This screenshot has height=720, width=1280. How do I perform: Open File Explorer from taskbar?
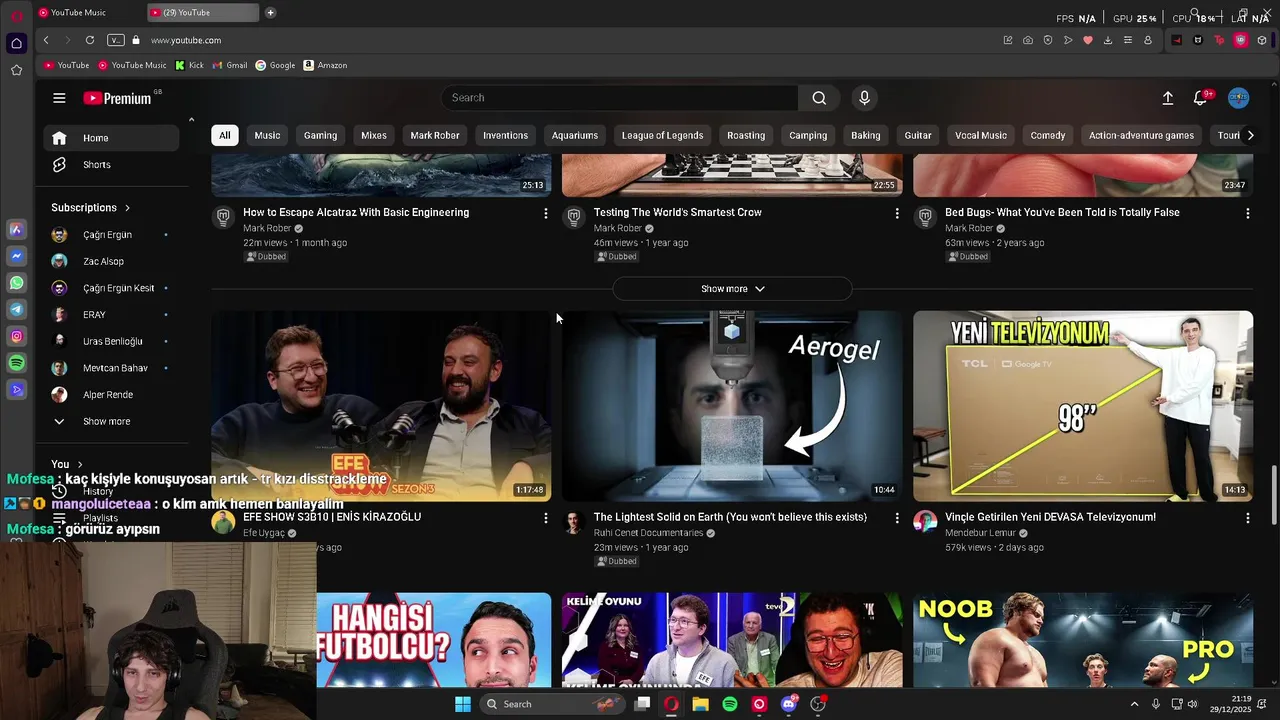700,704
